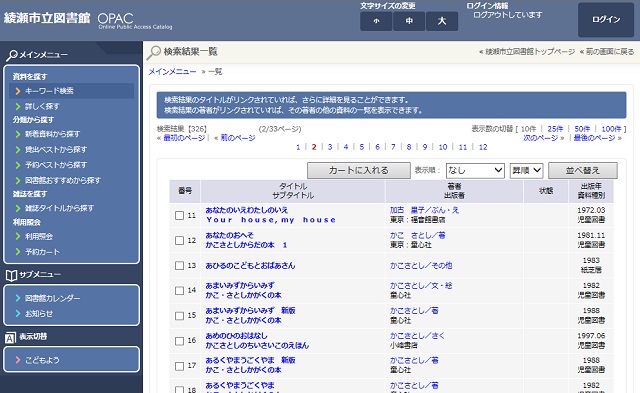
Task: Click the 1972.03 publication year cell
Action: (591, 210)
